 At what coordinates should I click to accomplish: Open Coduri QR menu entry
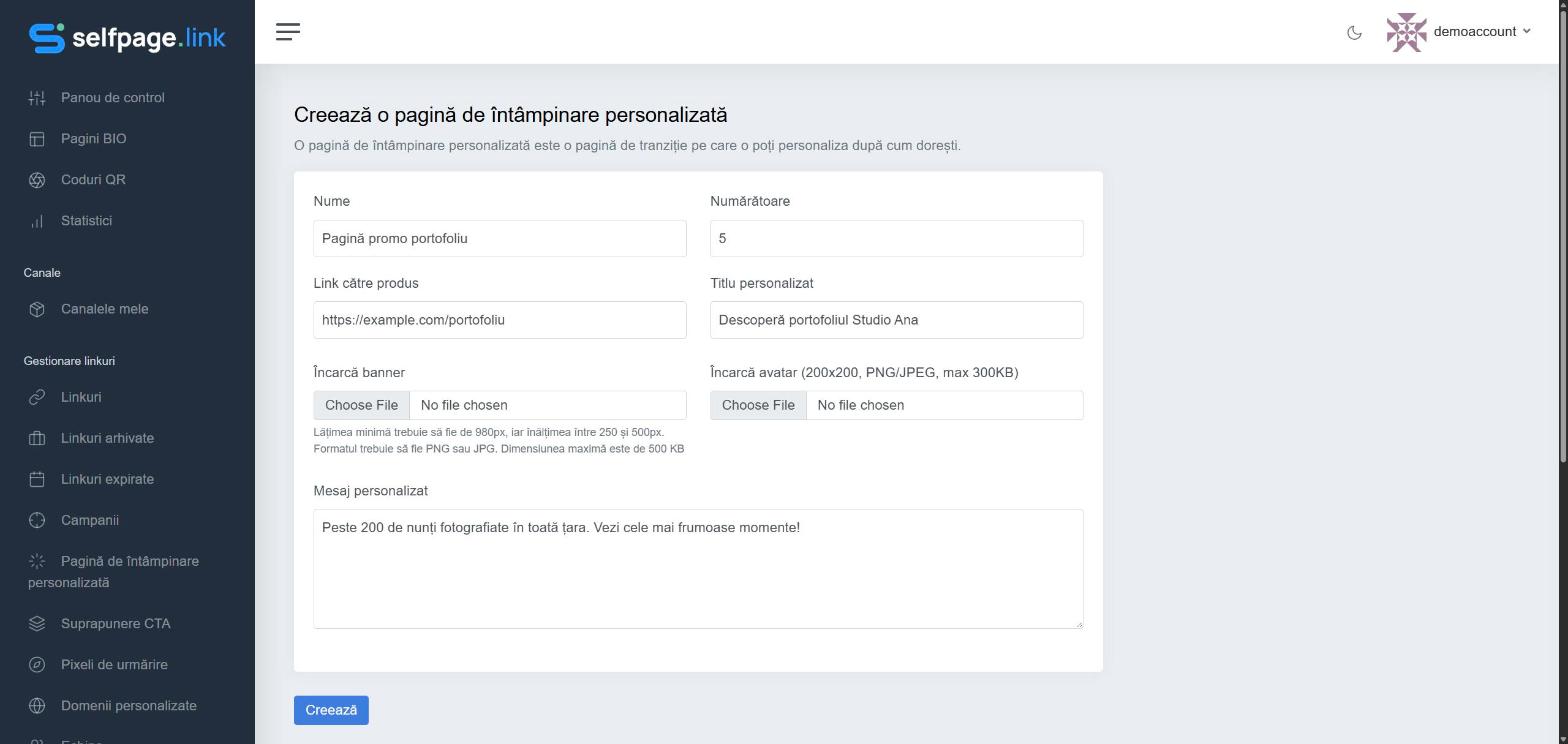pos(93,180)
